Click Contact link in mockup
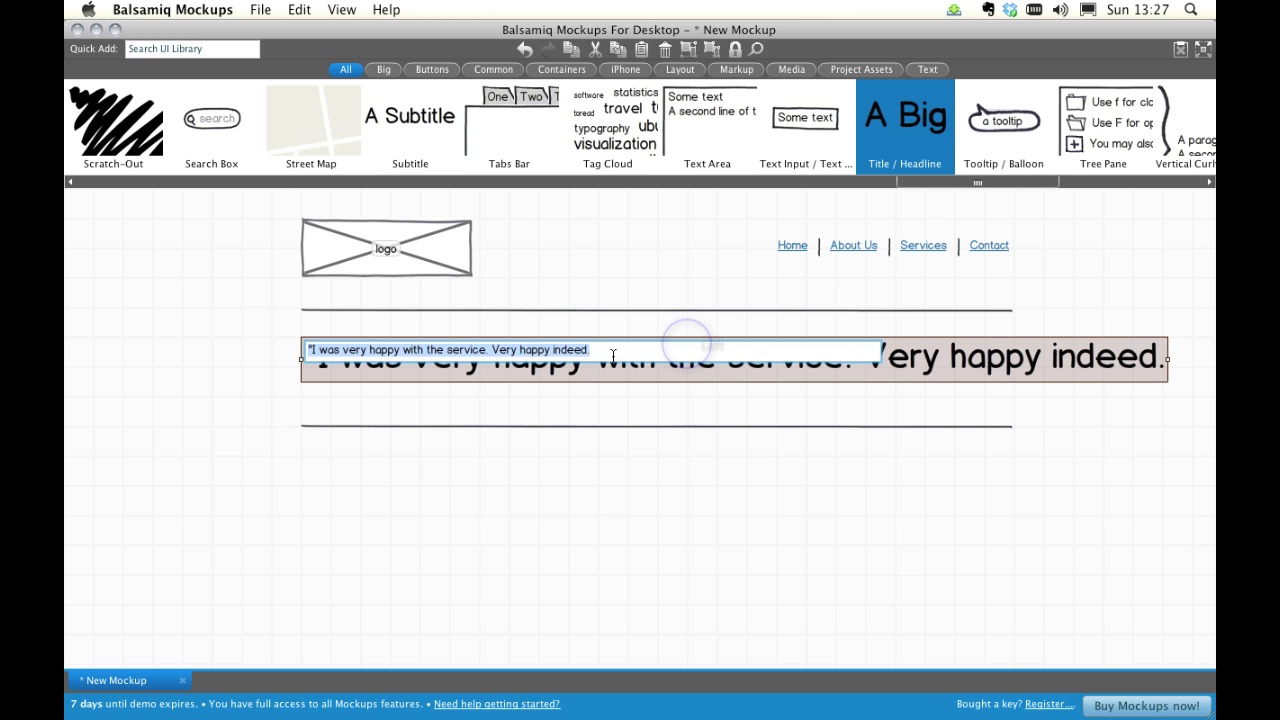 click(989, 245)
